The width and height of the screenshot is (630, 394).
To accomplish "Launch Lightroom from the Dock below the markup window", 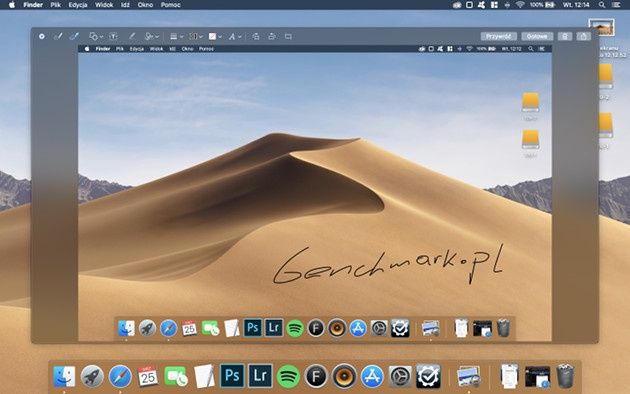I will point(260,376).
